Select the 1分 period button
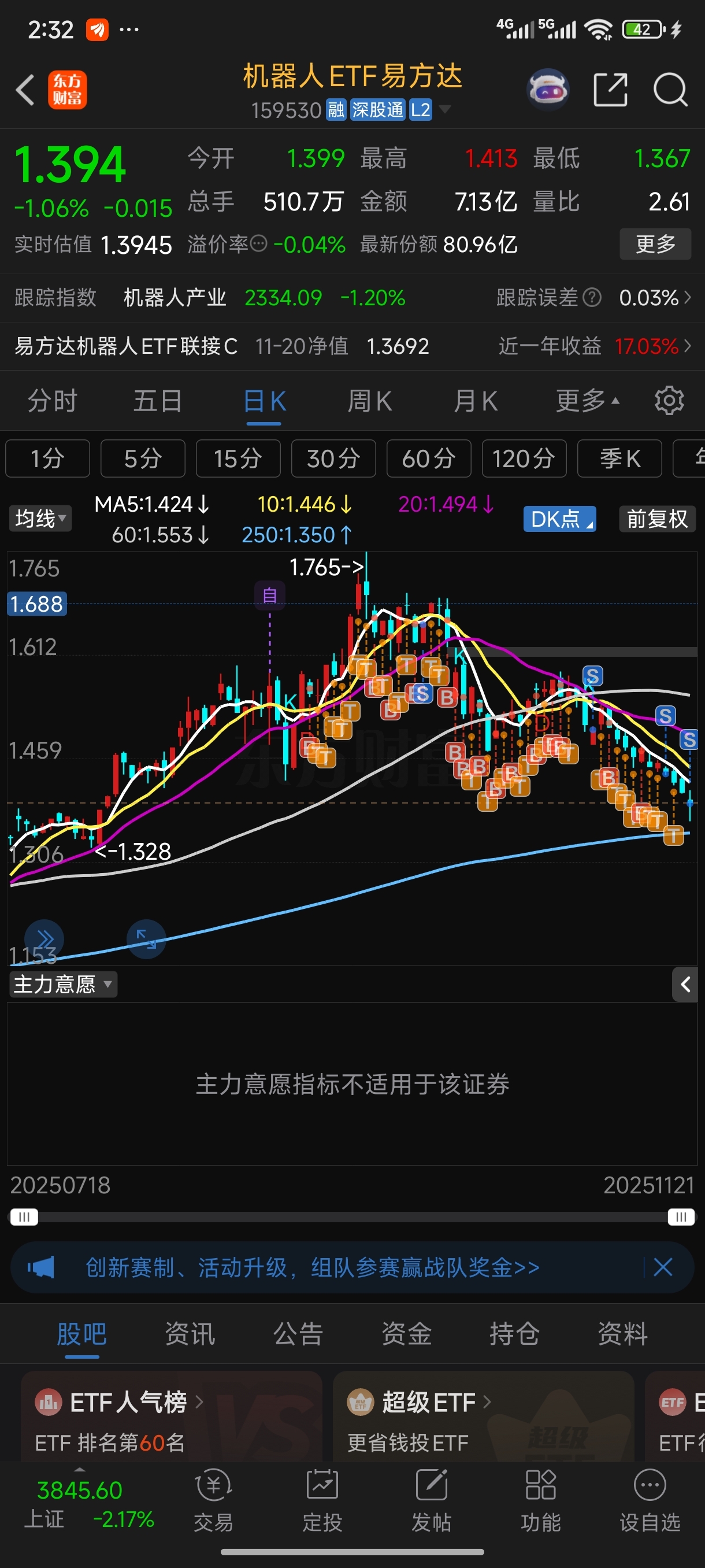Image resolution: width=705 pixels, height=1568 pixels. [47, 458]
